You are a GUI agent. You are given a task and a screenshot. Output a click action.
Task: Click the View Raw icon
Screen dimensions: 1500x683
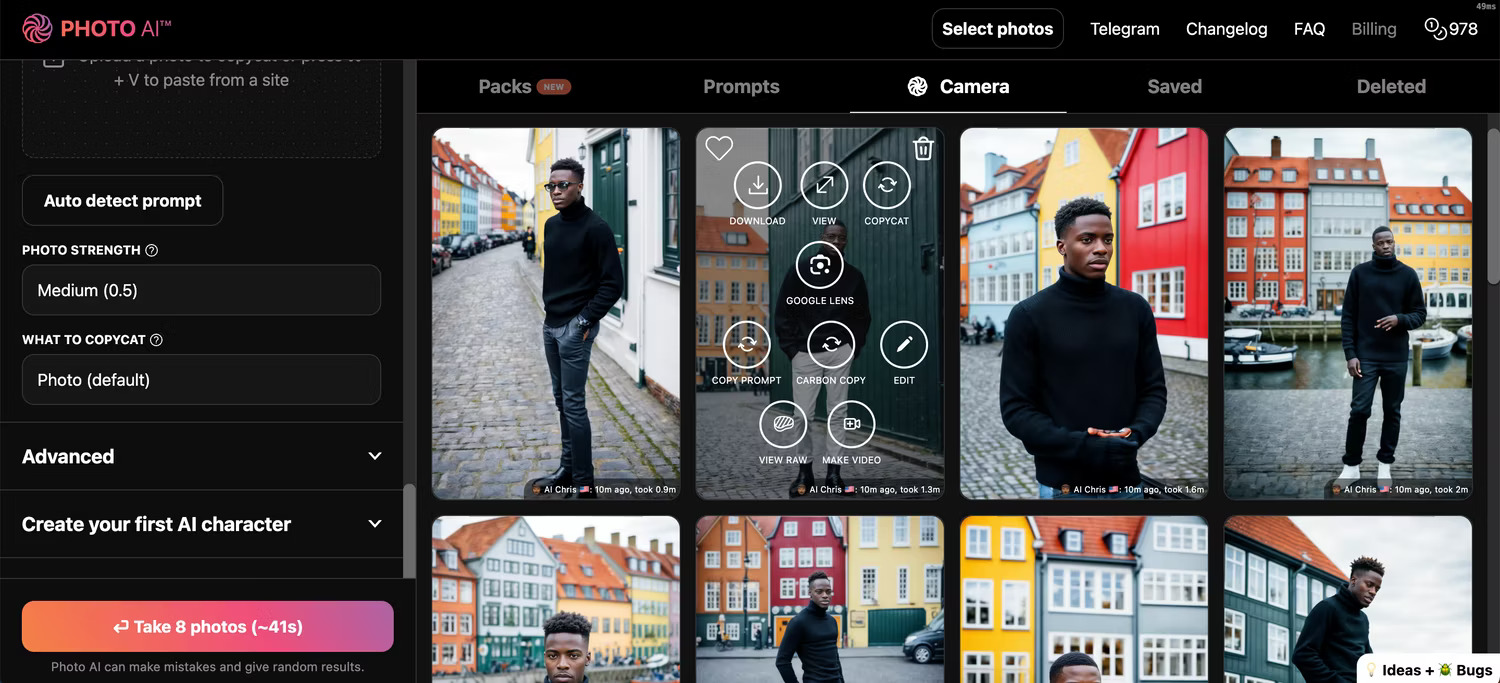(783, 424)
